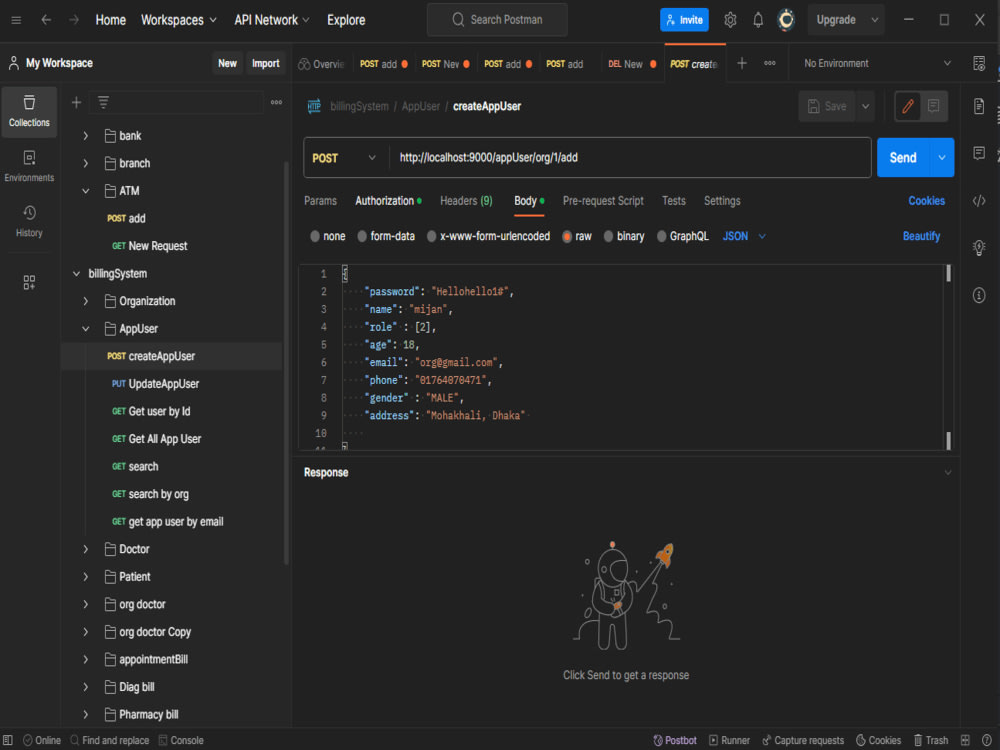Open the Save options arrow
Screen dimensions: 1000x750
[x=865, y=107]
